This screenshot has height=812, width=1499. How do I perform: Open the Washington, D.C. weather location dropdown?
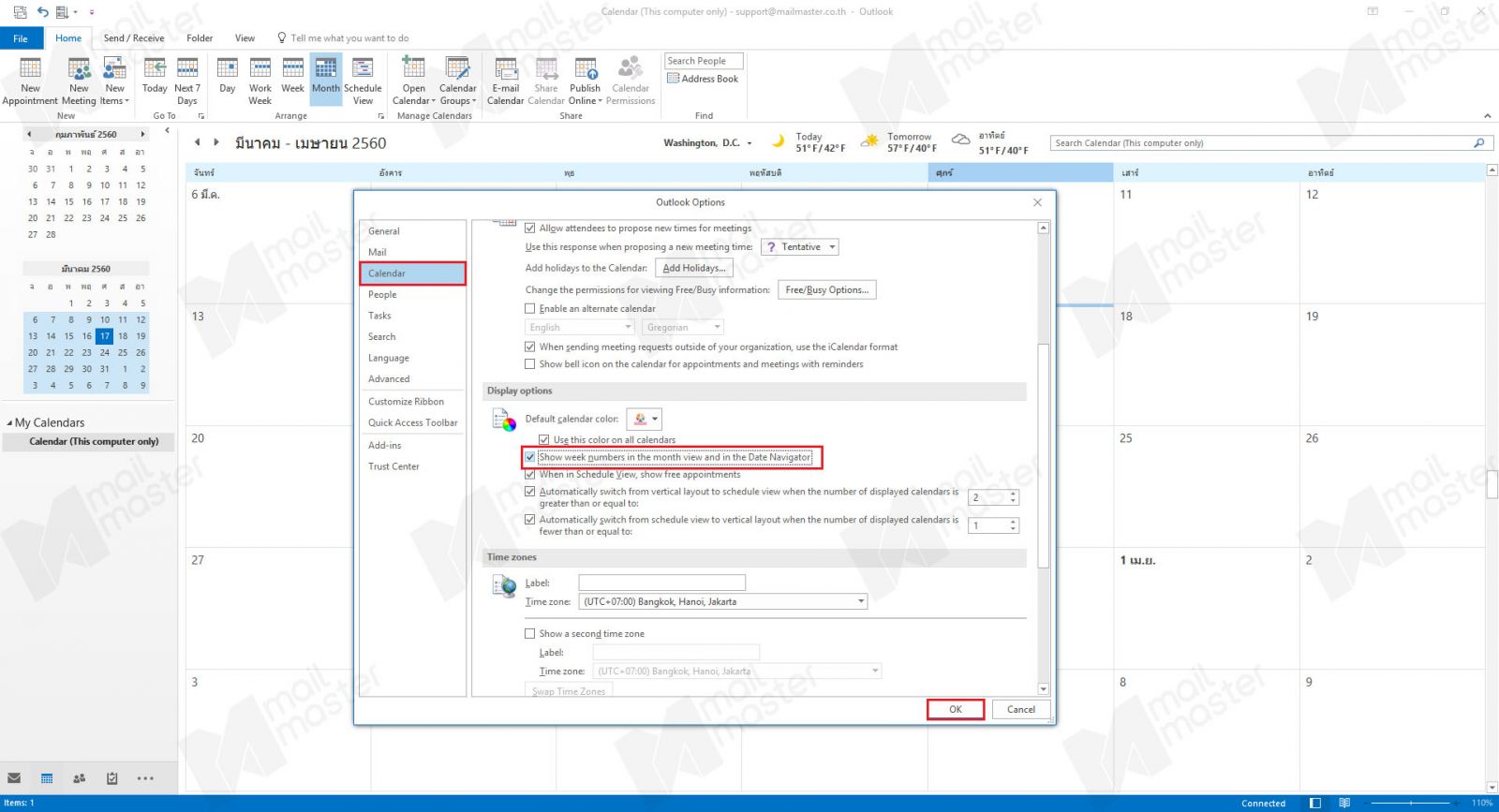(749, 143)
